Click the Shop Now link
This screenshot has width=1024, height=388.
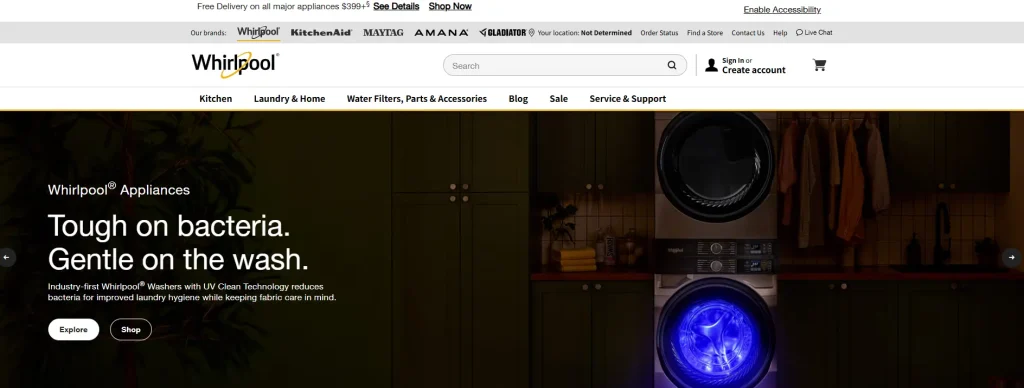click(450, 7)
